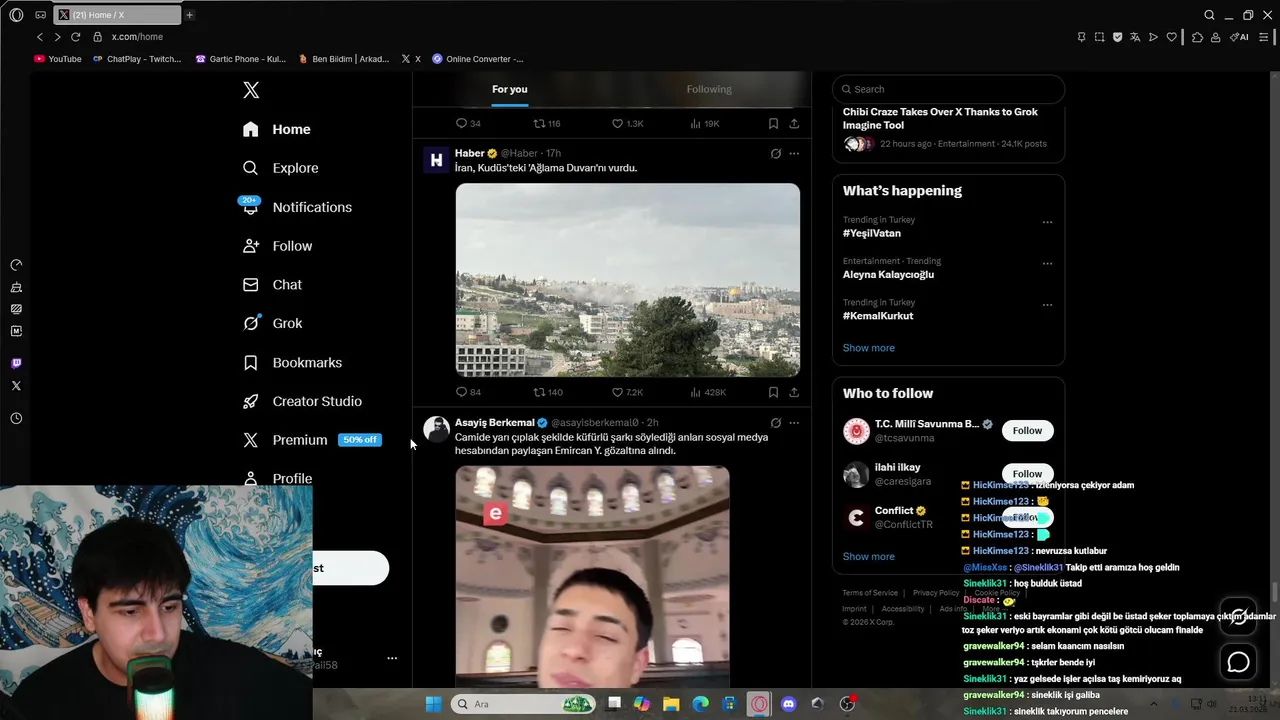Click Show more under Who to follow

tap(869, 557)
